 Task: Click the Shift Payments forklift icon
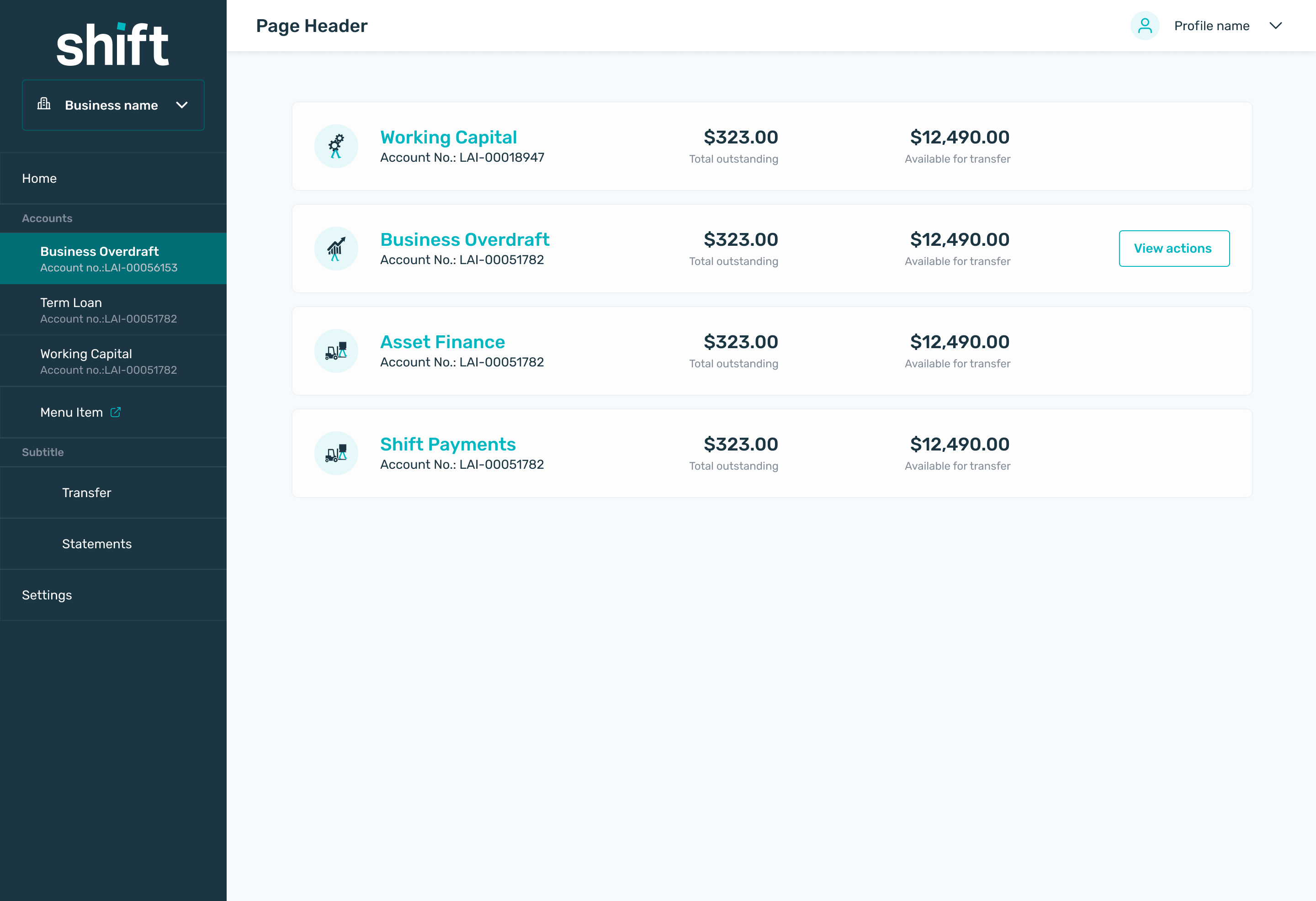point(336,454)
